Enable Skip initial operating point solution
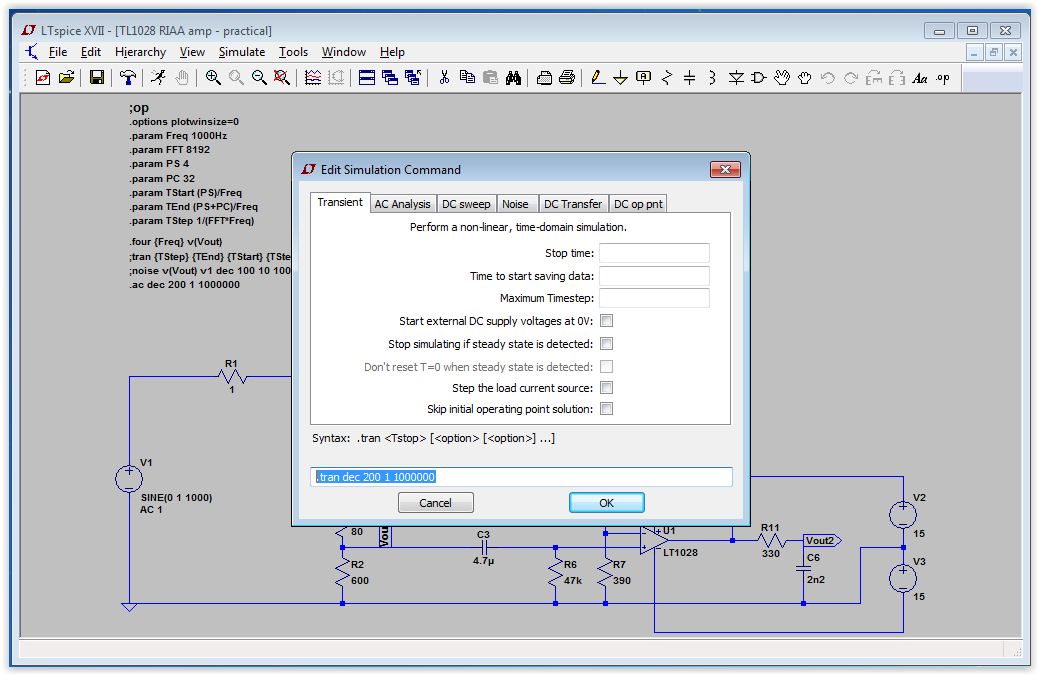This screenshot has width=1039, height=675. [606, 409]
